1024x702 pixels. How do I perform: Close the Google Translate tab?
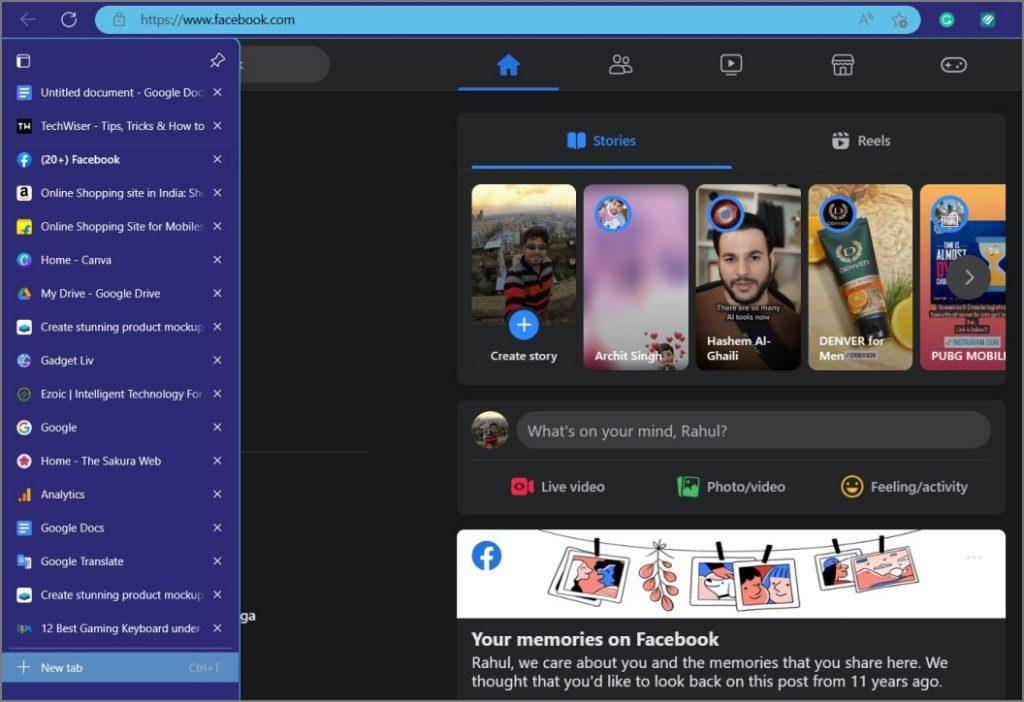217,561
